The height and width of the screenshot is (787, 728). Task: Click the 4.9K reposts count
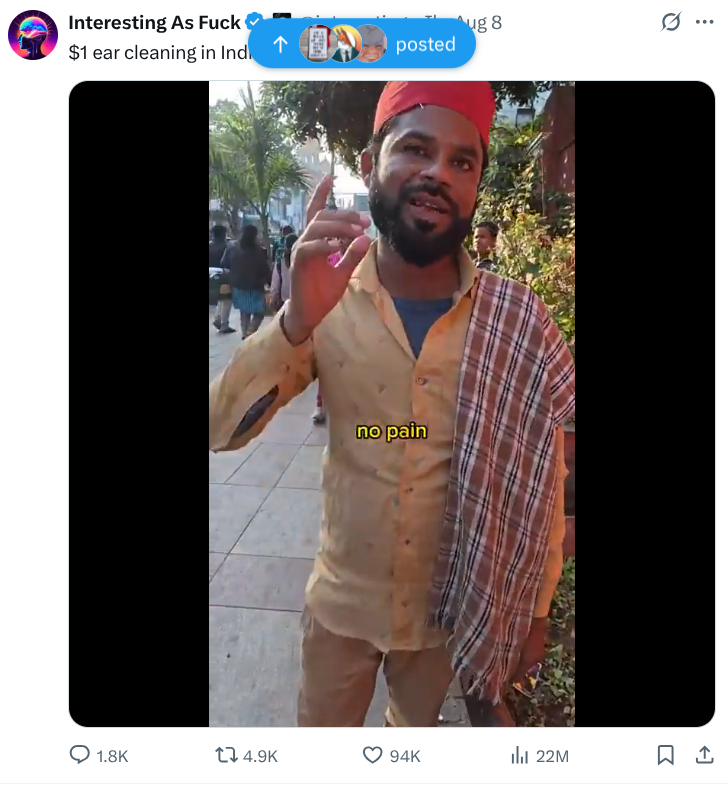click(260, 756)
